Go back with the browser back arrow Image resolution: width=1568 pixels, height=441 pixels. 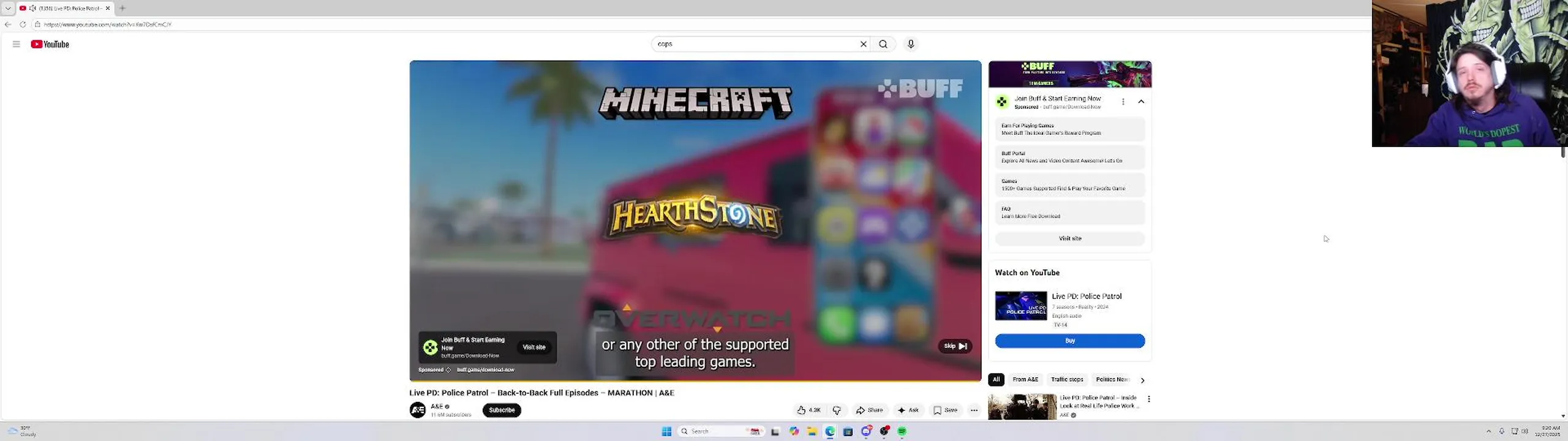(x=8, y=24)
